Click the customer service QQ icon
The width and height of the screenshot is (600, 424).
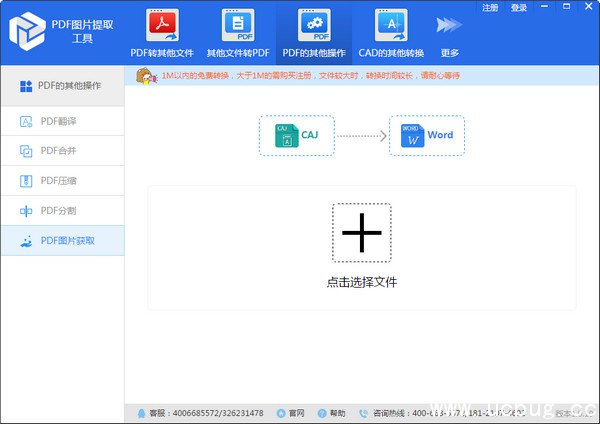pos(141,413)
